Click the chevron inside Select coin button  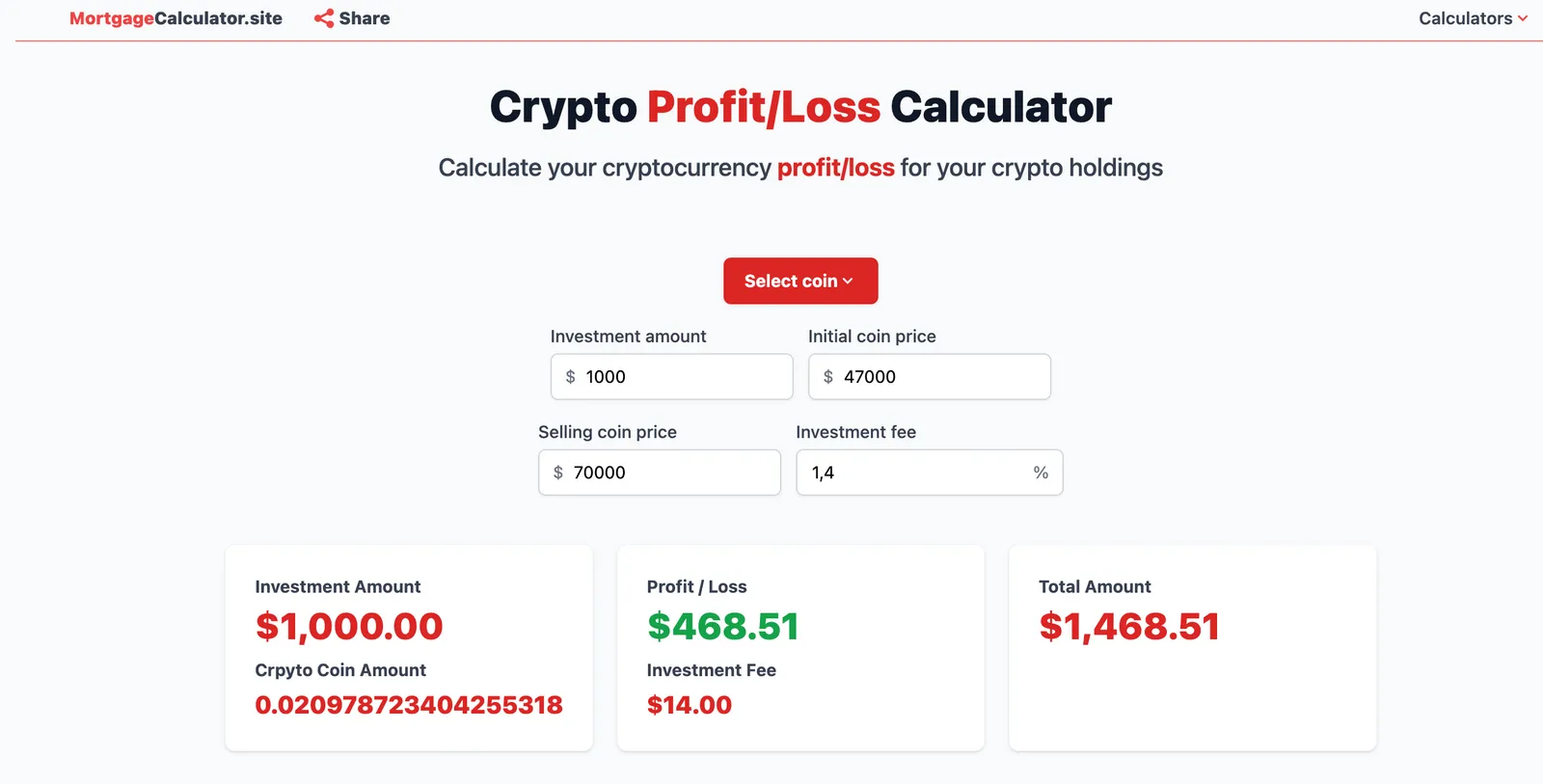point(848,281)
